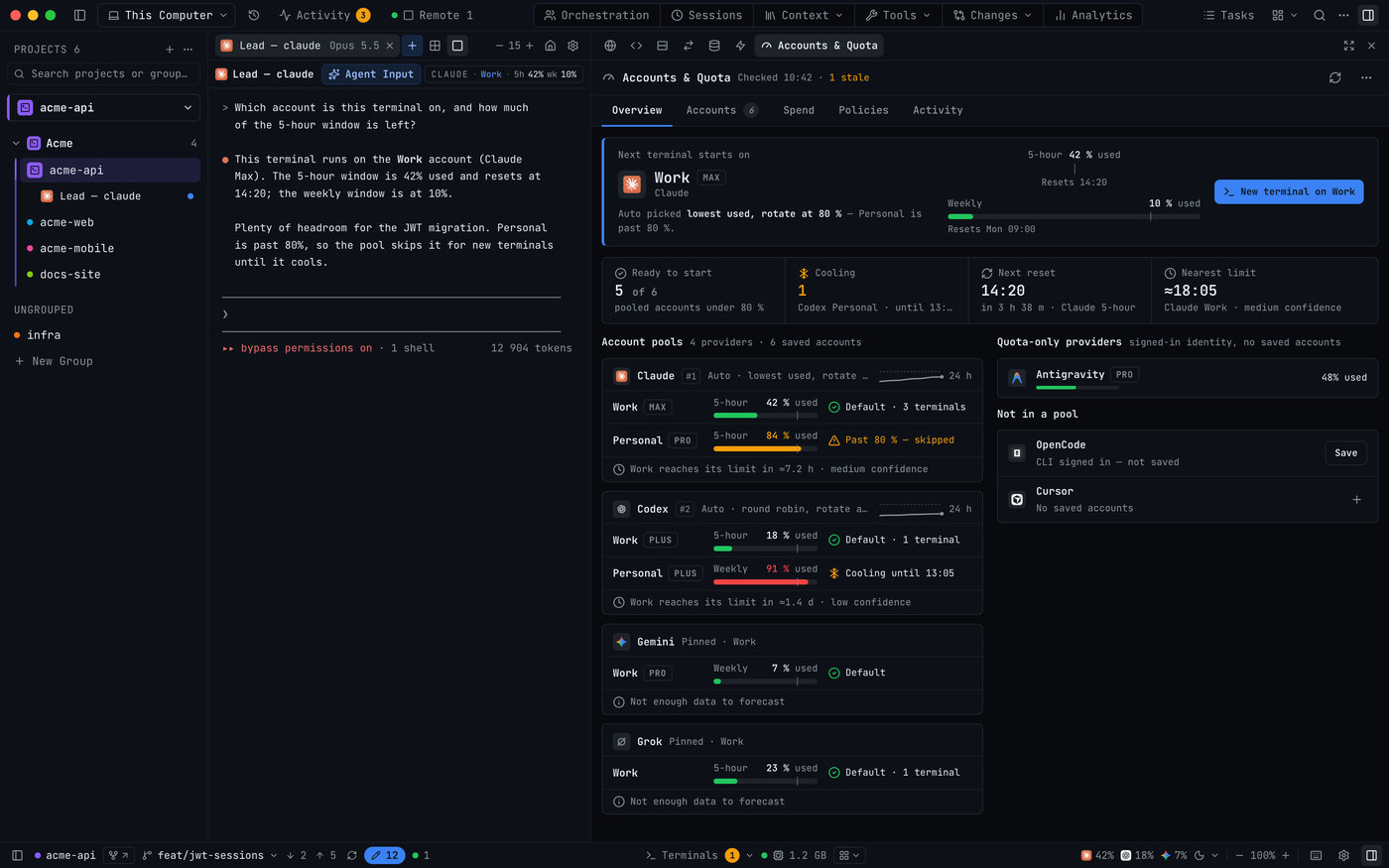Open status bar settings gear

(1343, 855)
